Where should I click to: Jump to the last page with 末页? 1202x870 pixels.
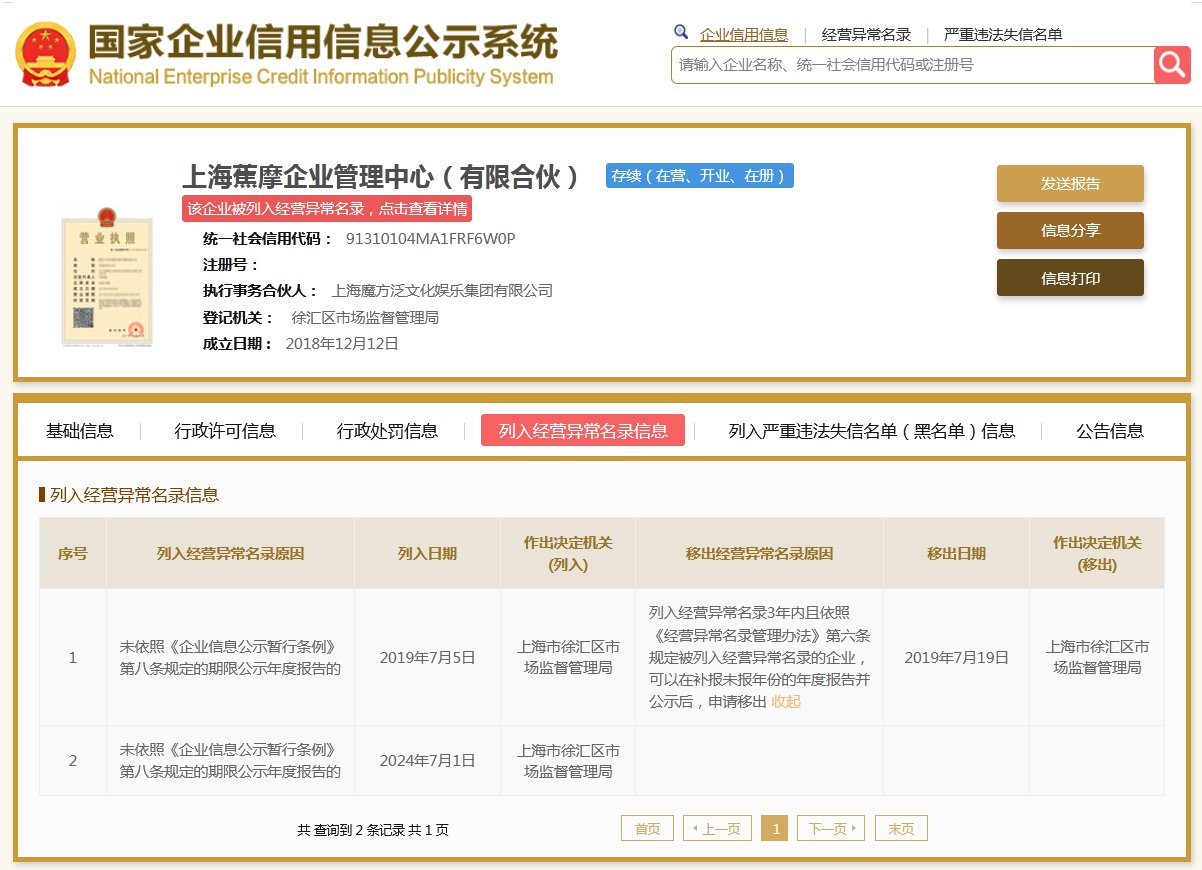901,829
